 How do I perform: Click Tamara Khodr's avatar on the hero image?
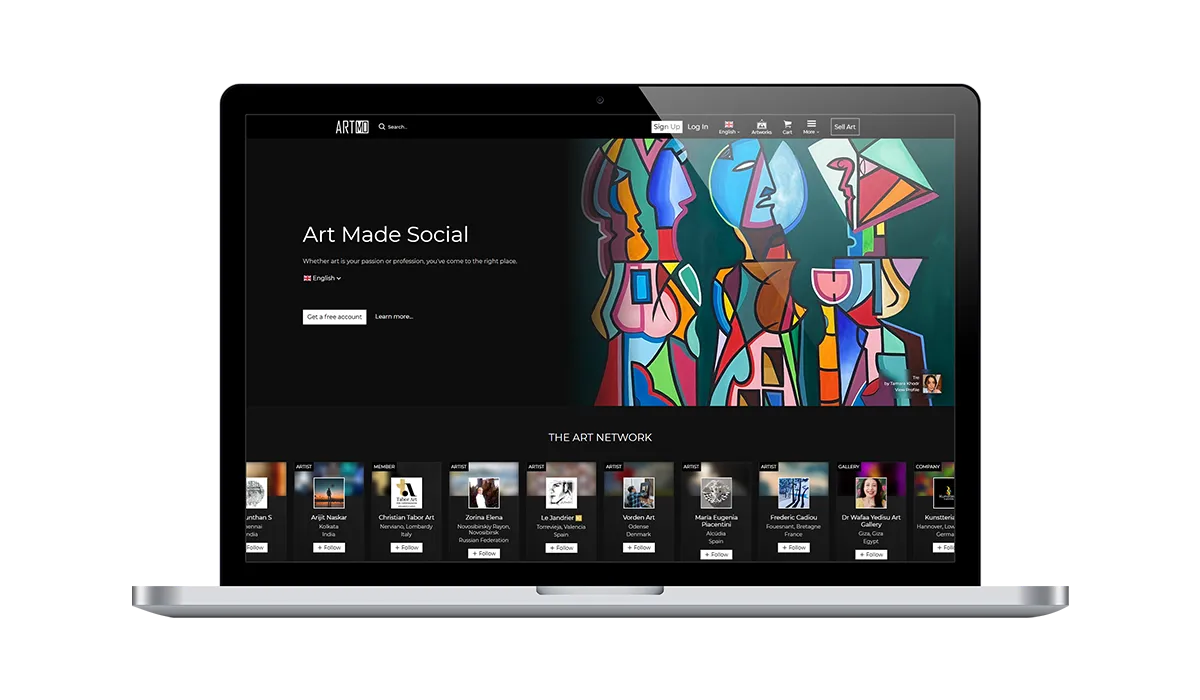[x=931, y=384]
